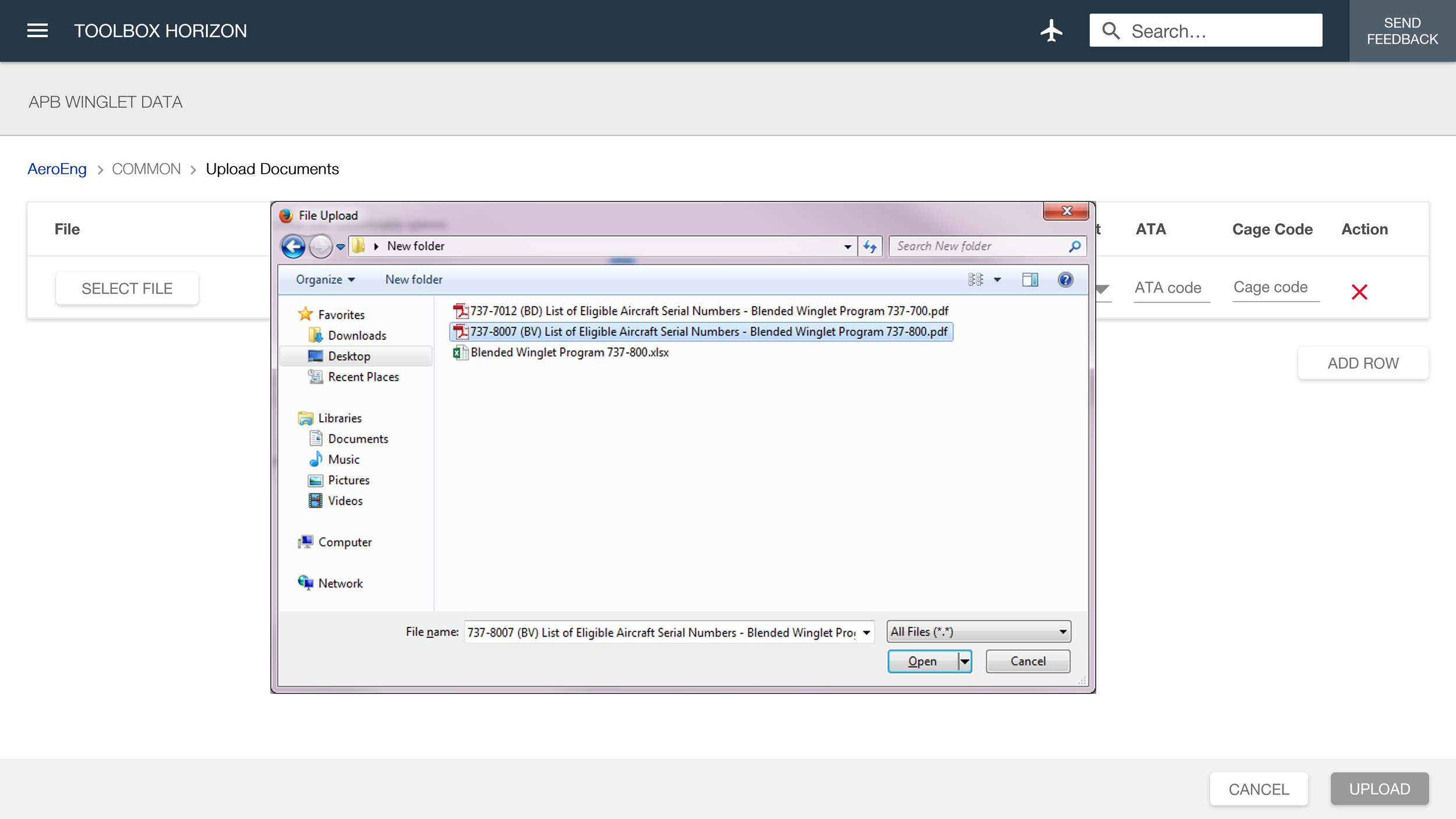The width and height of the screenshot is (1456, 819).
Task: Select Downloads in the Favorites tree
Action: point(356,336)
